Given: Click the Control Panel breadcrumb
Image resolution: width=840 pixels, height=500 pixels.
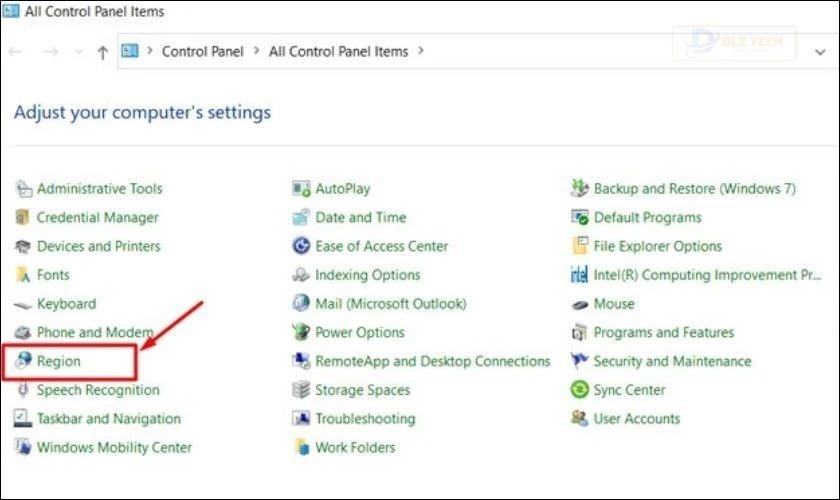Looking at the screenshot, I should [202, 51].
